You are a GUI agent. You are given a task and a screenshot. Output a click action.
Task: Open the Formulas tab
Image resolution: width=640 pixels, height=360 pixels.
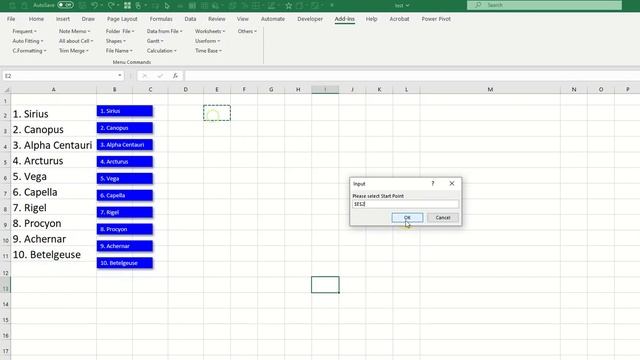click(x=161, y=19)
